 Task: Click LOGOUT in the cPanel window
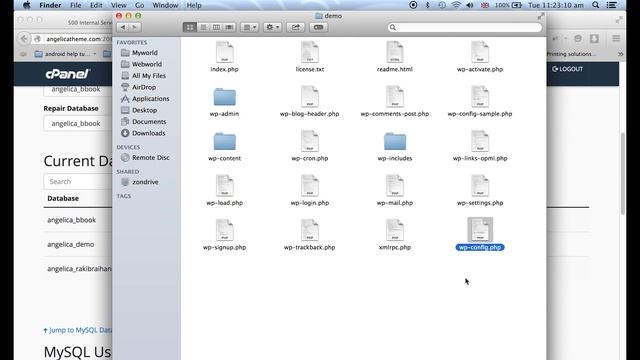coord(568,69)
